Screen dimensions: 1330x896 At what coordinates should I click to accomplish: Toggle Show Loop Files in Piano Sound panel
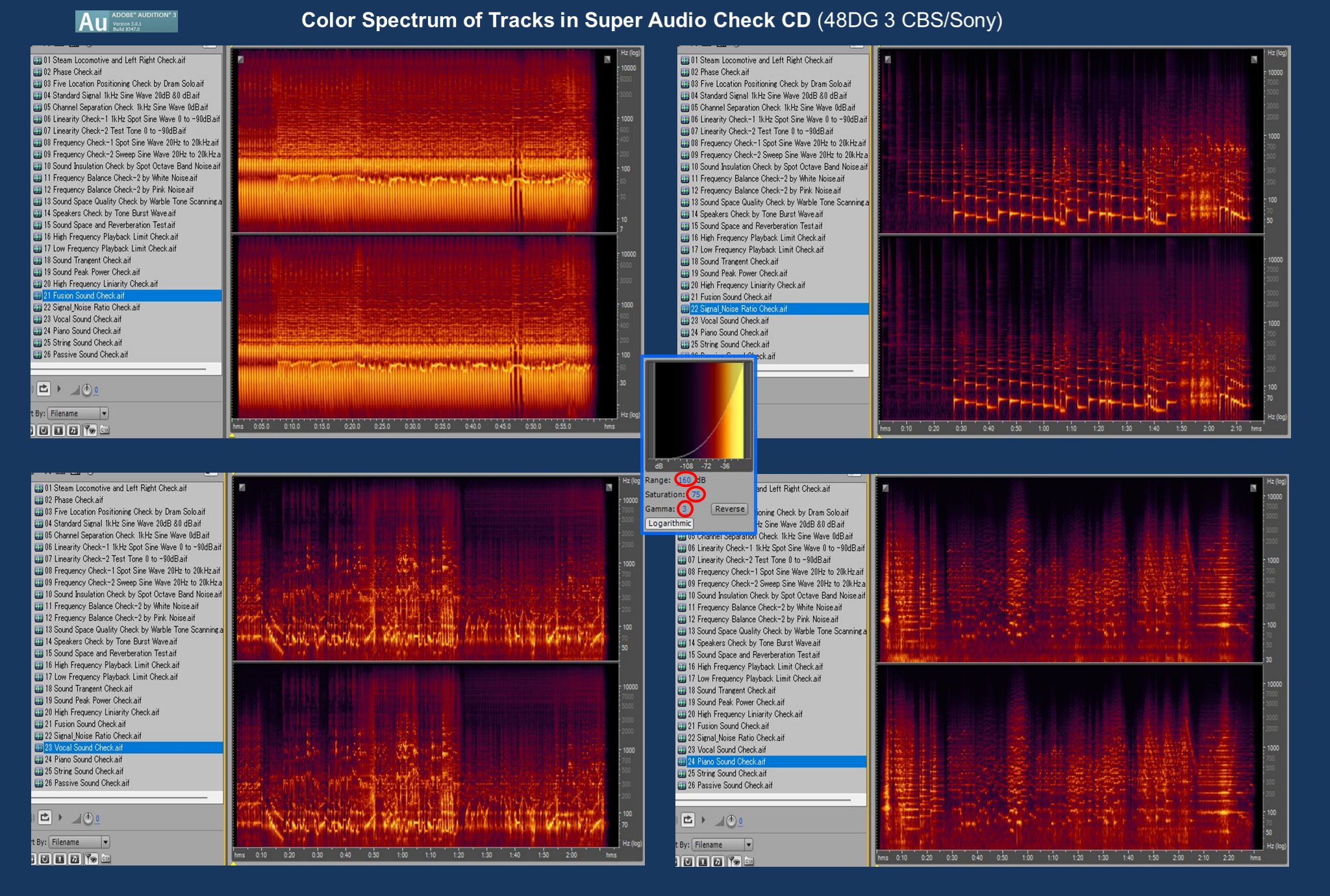pos(688,862)
